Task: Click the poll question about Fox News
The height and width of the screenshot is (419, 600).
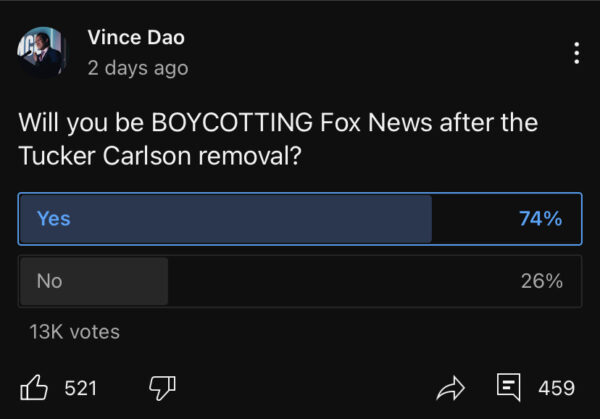Action: coord(278,139)
